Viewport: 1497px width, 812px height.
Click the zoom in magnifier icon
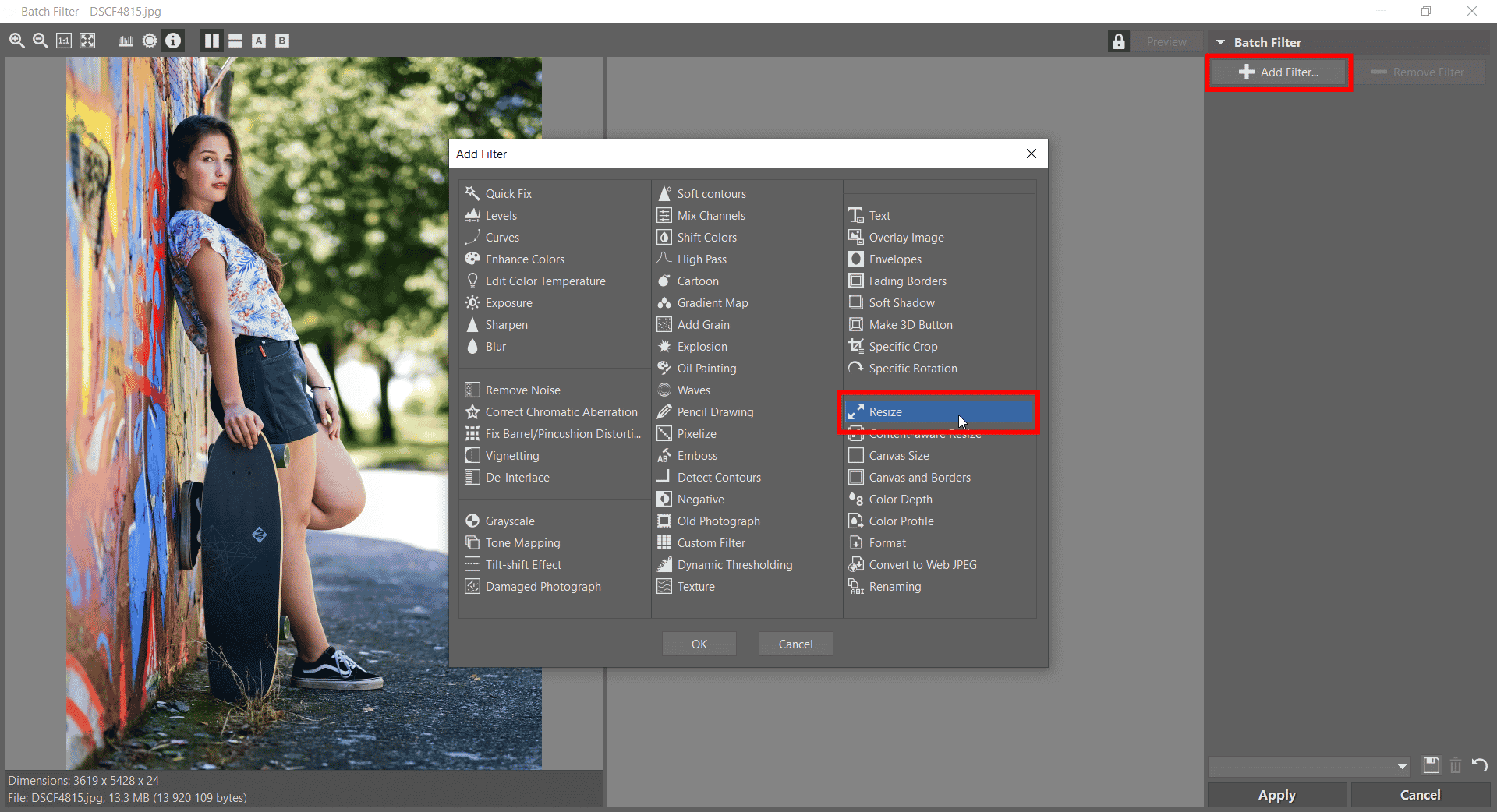tap(17, 41)
